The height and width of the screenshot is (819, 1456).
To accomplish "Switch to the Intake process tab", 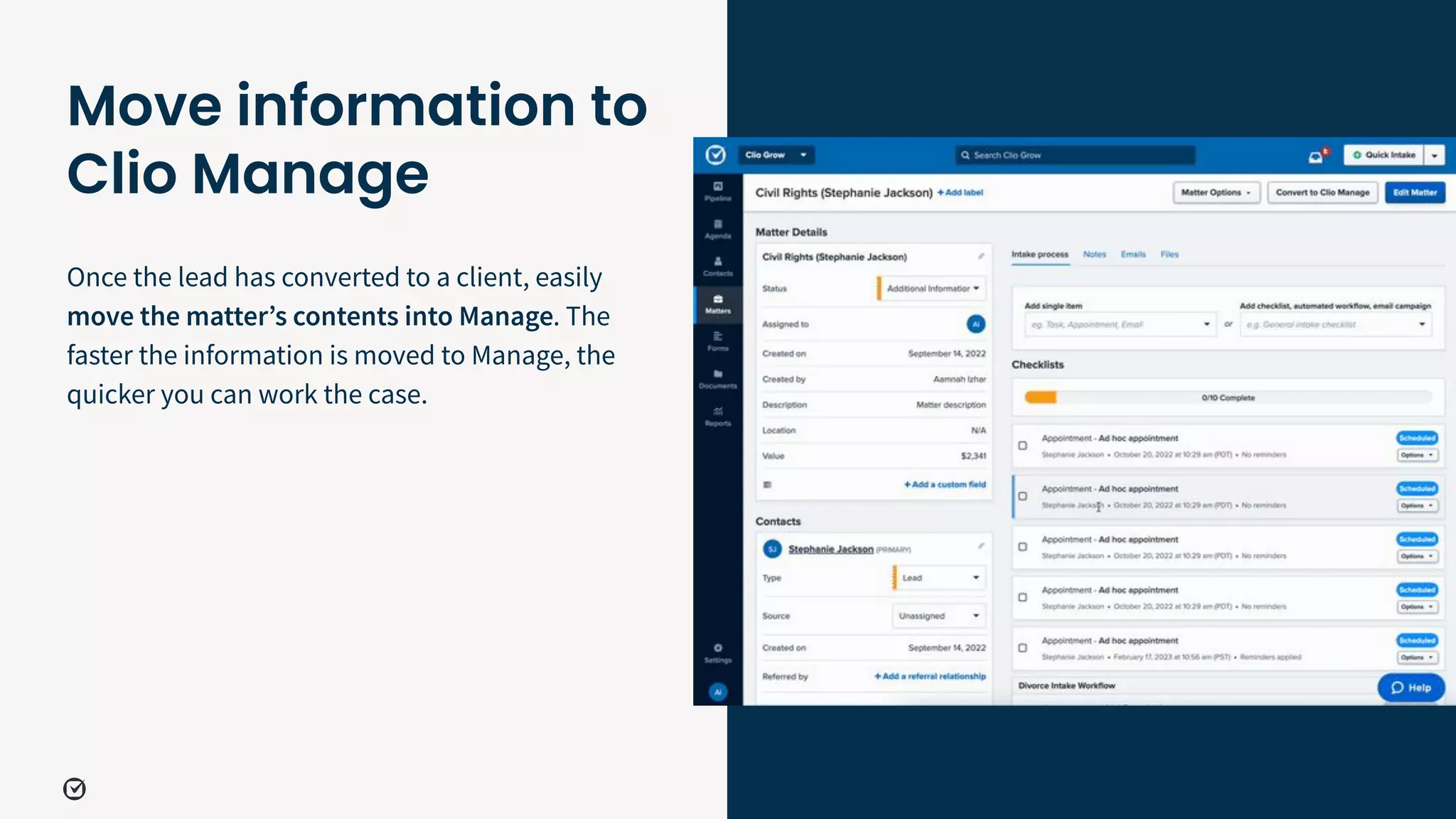I will click(x=1039, y=255).
